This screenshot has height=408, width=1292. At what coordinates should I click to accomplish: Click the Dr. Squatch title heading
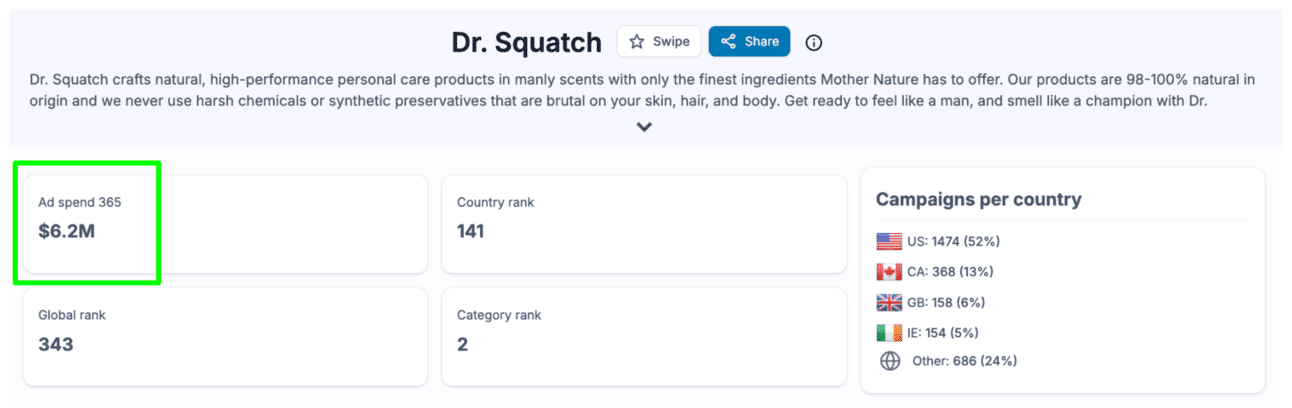527,43
